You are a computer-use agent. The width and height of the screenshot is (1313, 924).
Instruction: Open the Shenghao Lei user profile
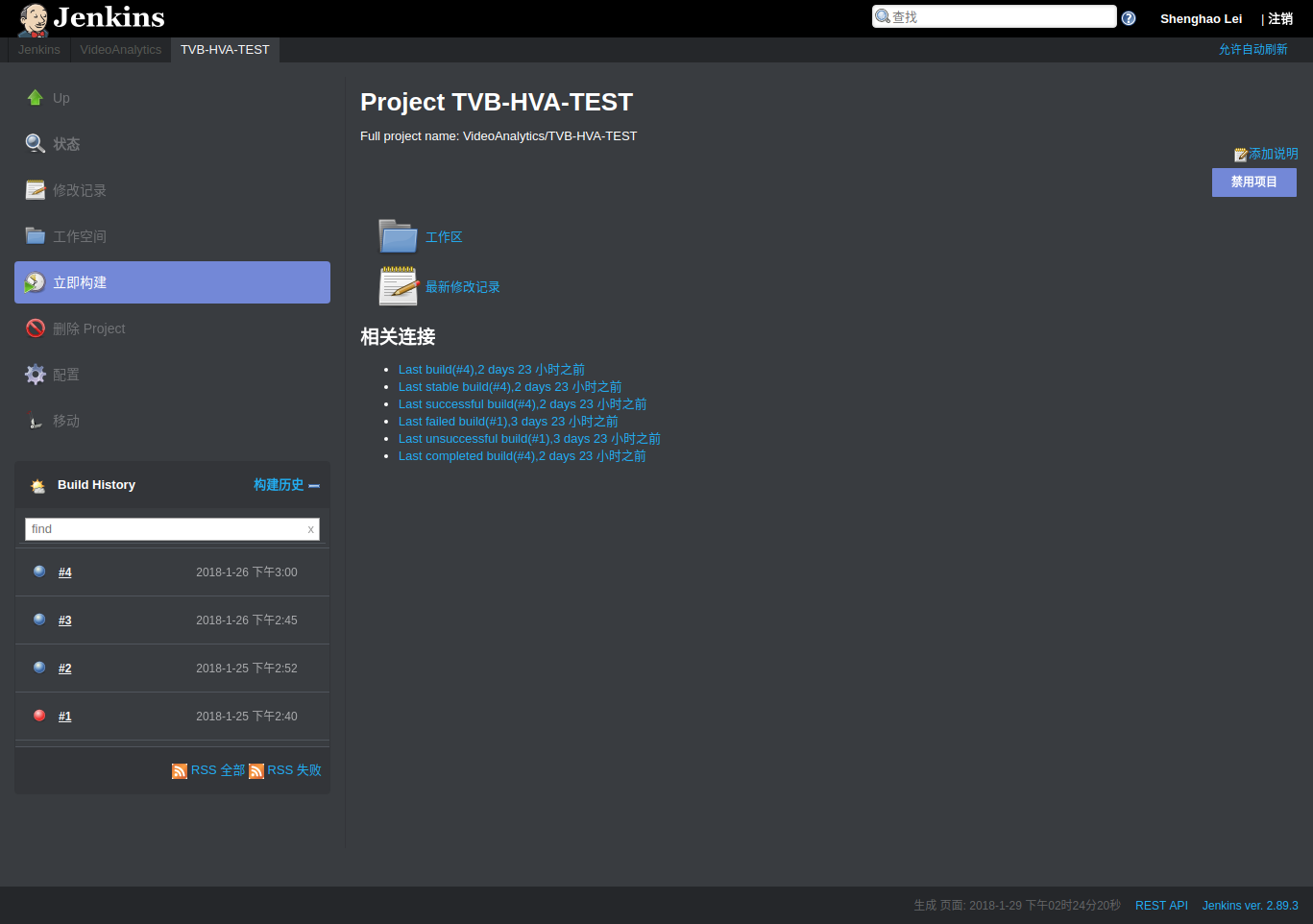(x=1201, y=19)
